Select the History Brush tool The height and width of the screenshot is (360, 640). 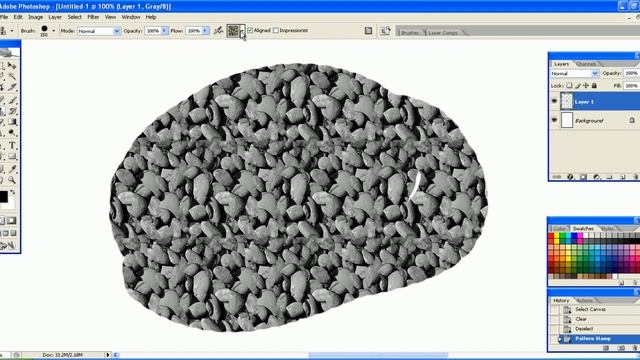pos(12,111)
